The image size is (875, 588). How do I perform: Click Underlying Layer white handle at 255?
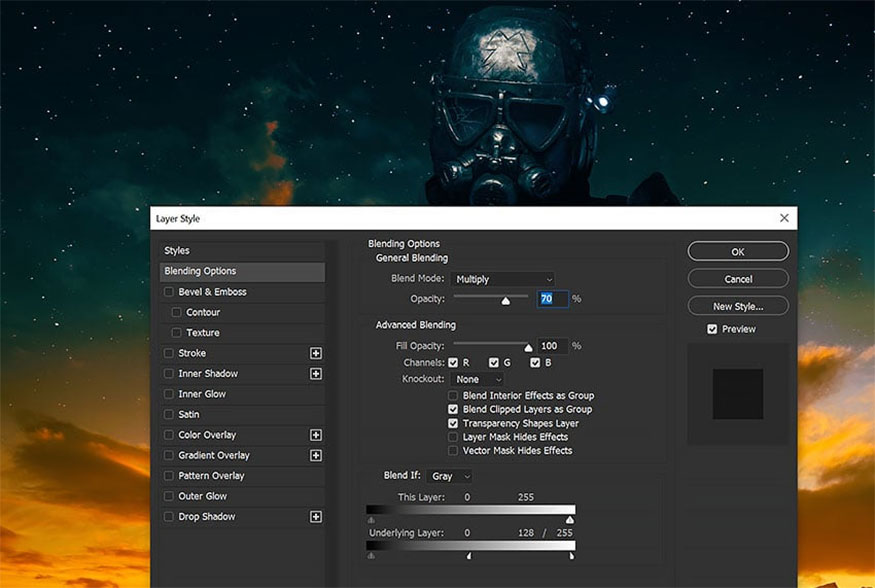[x=571, y=556]
